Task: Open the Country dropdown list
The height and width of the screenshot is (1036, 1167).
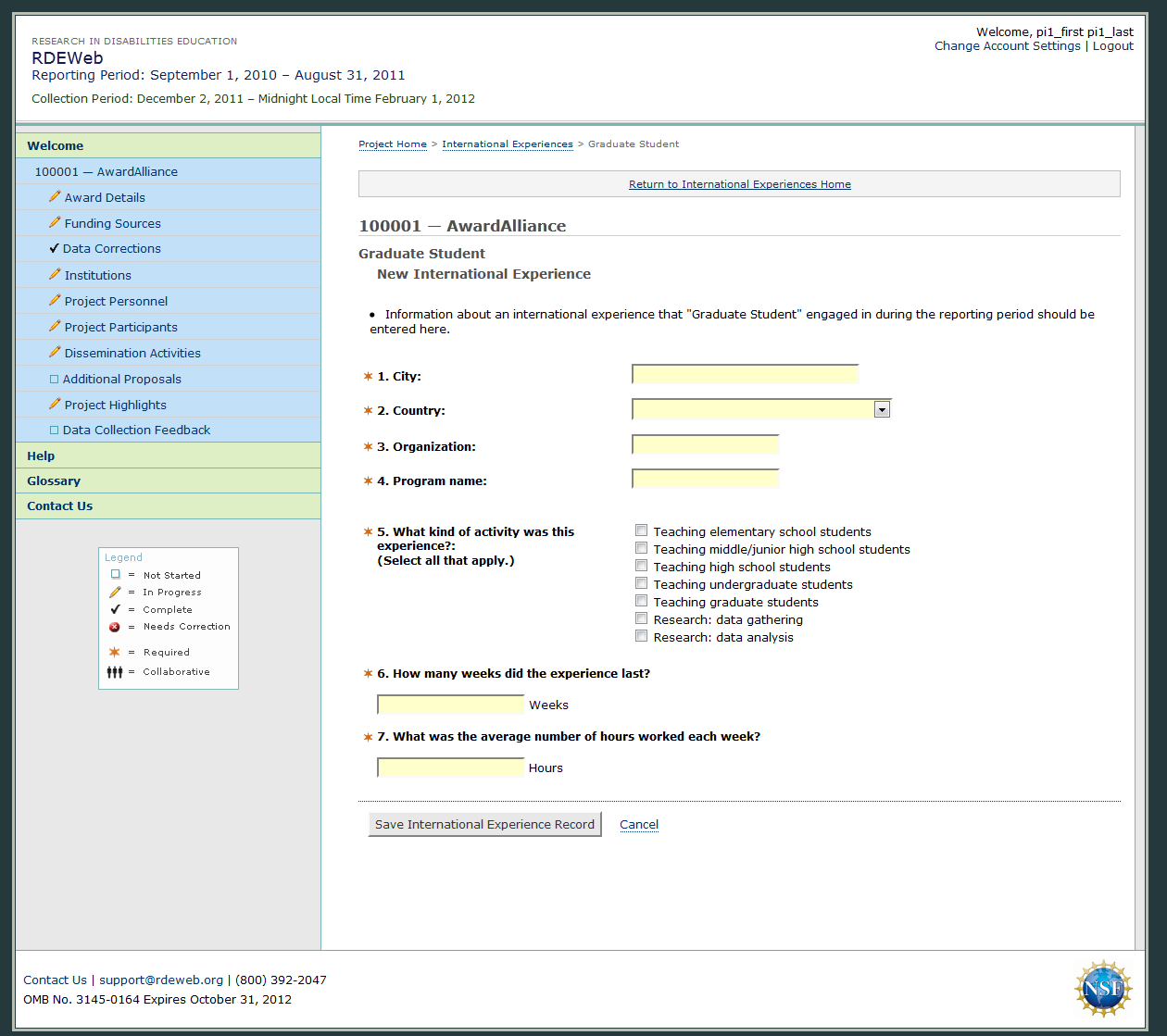Action: (x=882, y=409)
